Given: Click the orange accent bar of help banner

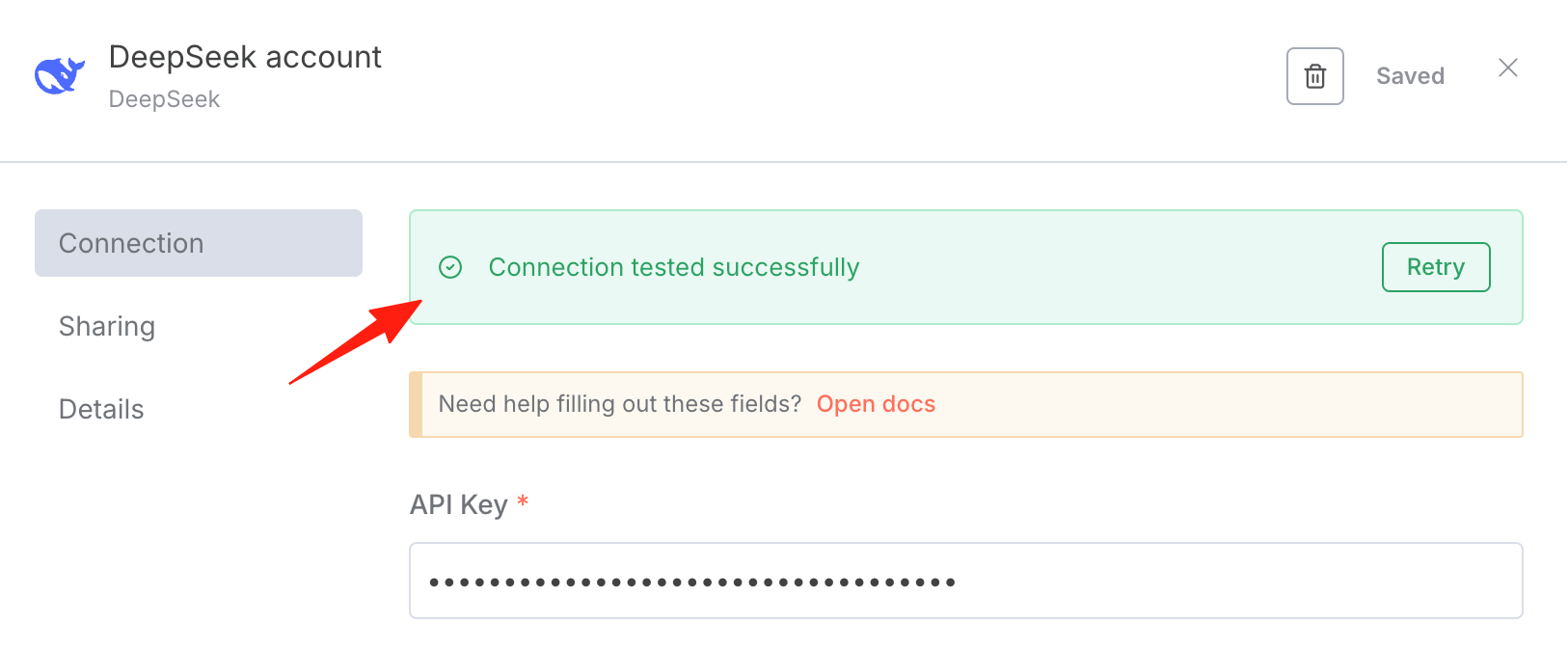Looking at the screenshot, I should point(416,404).
